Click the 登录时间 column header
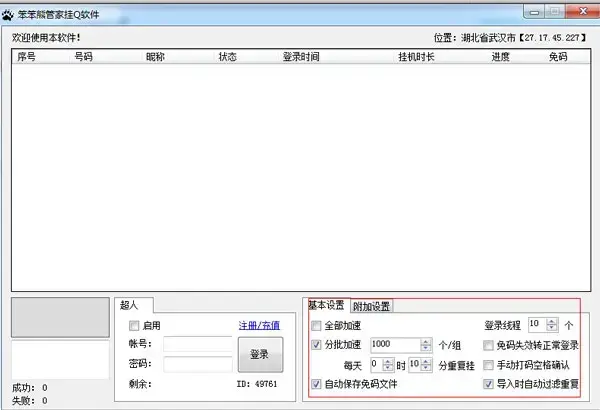Image resolution: width=600 pixels, height=410 pixels. 301,57
